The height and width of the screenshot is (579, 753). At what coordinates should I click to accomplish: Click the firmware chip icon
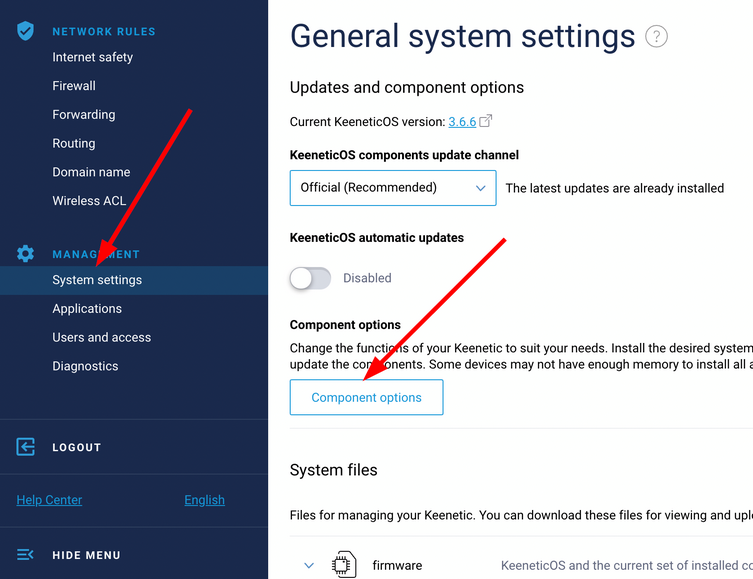344,565
